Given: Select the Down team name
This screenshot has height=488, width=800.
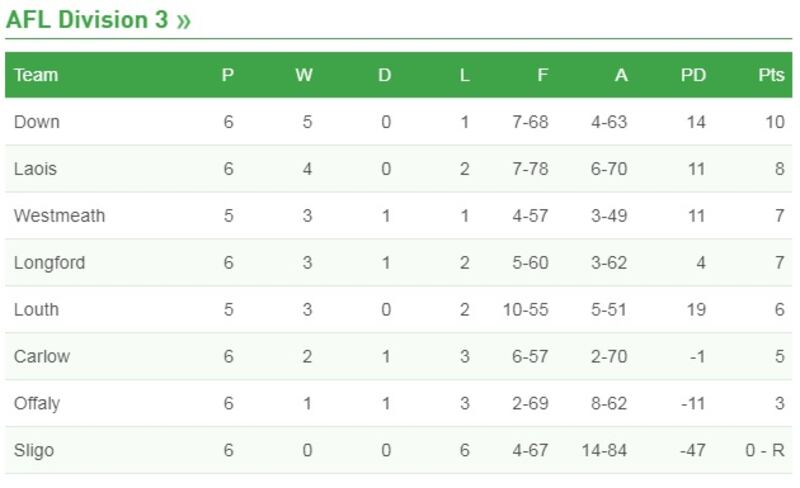Looking at the screenshot, I should pos(37,122).
